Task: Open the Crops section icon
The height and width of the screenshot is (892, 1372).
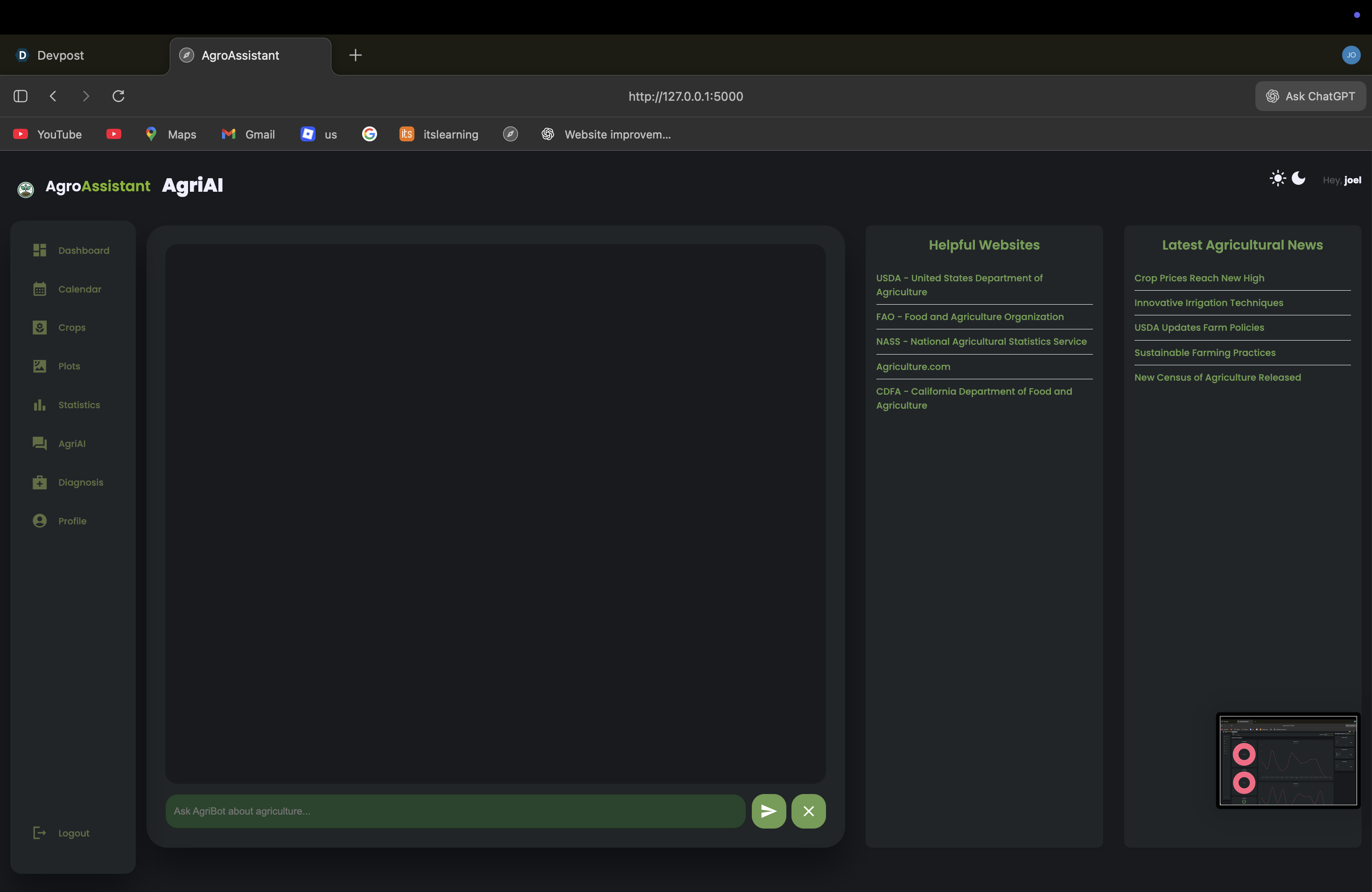Action: pos(39,328)
